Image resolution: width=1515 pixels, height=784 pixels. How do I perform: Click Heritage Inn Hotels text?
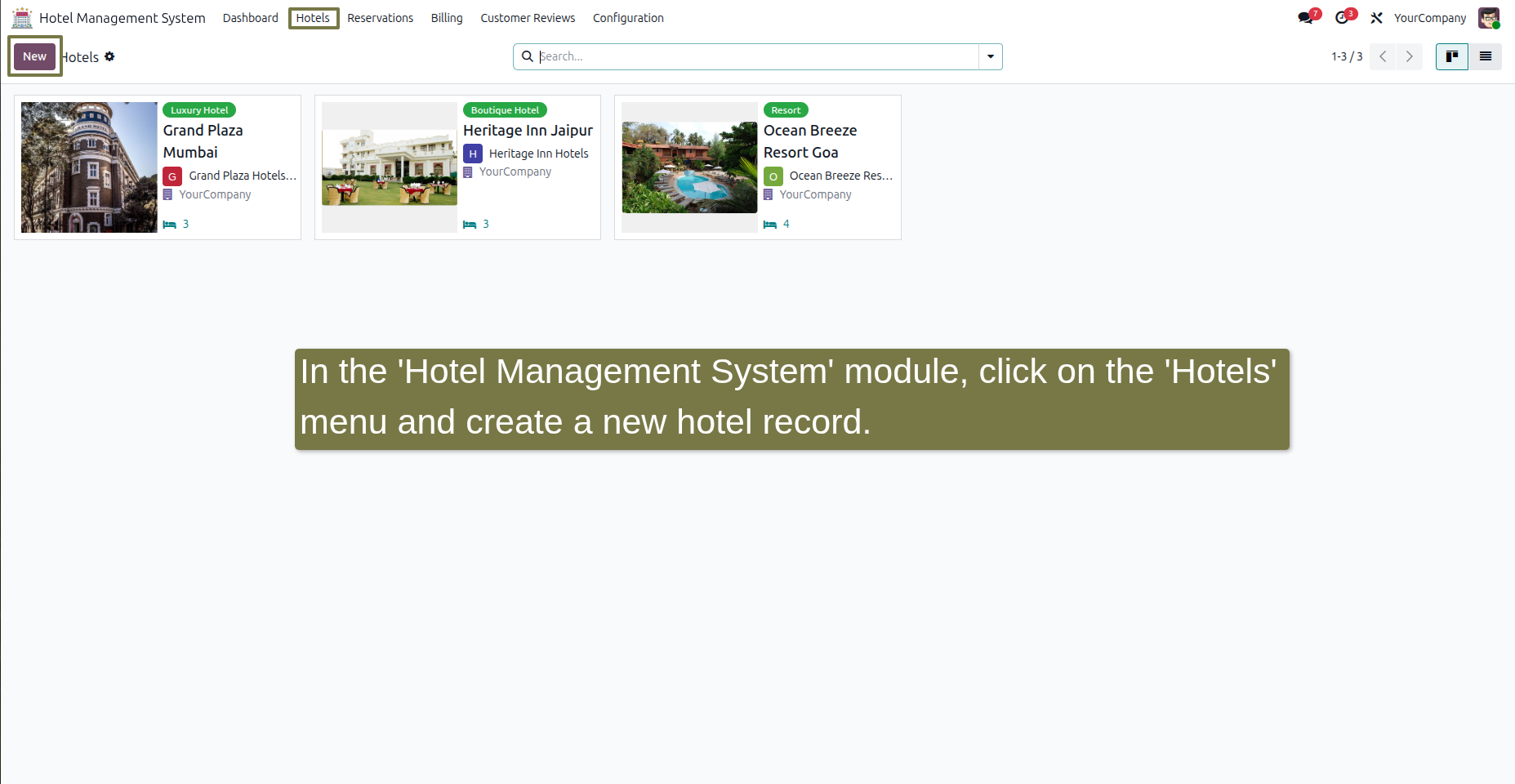coord(539,154)
